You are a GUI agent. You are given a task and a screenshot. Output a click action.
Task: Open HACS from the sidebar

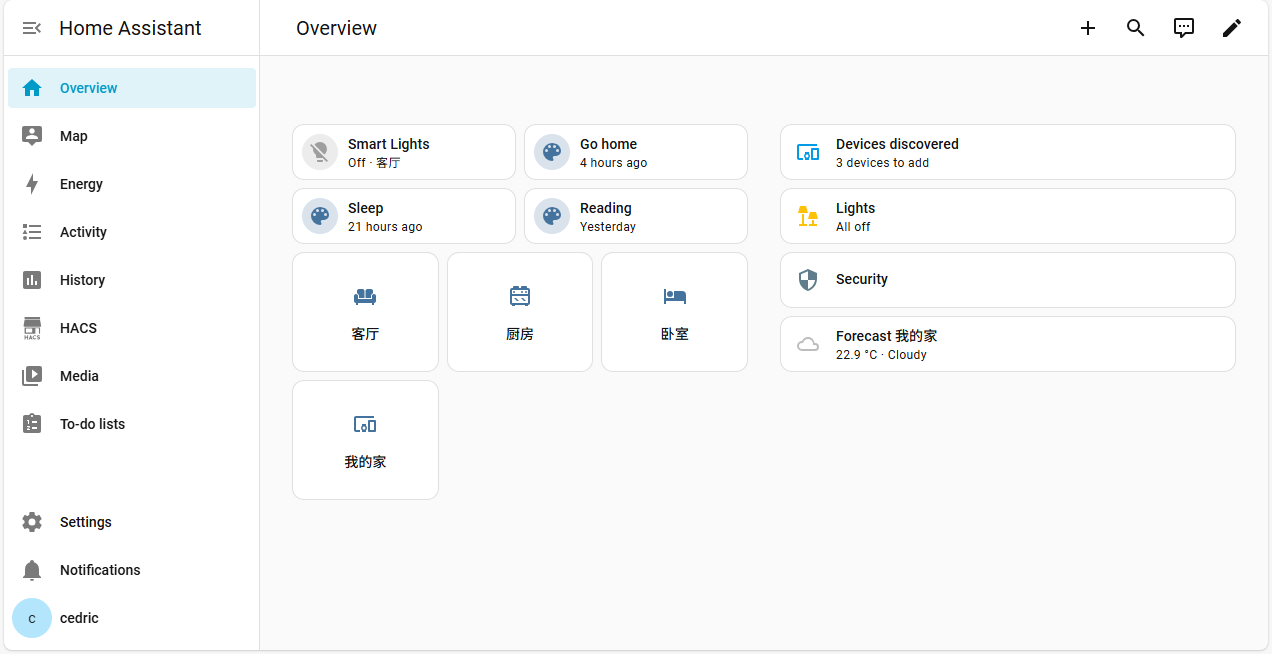point(78,328)
